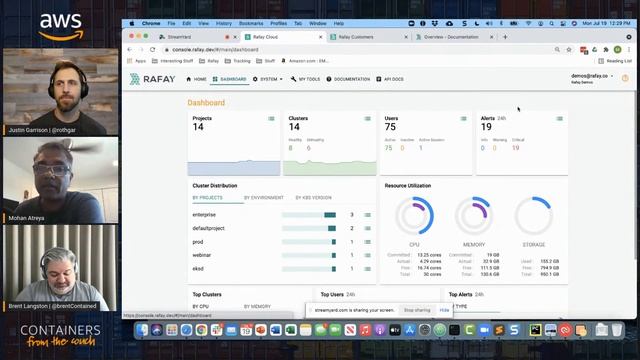Open Interesting Stuff bookmarks folder
The width and height of the screenshot is (640, 360).
172,61
